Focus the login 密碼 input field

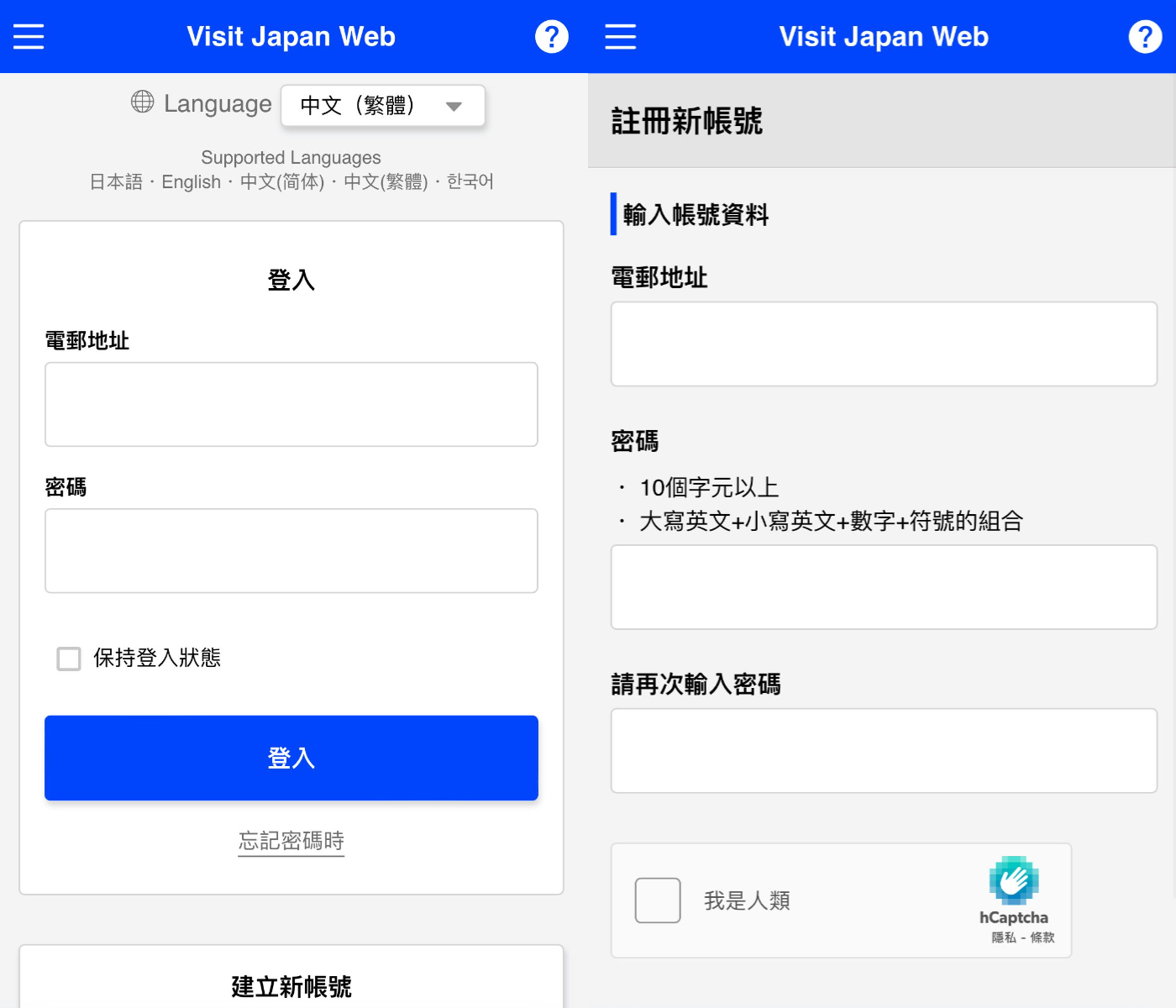click(291, 551)
